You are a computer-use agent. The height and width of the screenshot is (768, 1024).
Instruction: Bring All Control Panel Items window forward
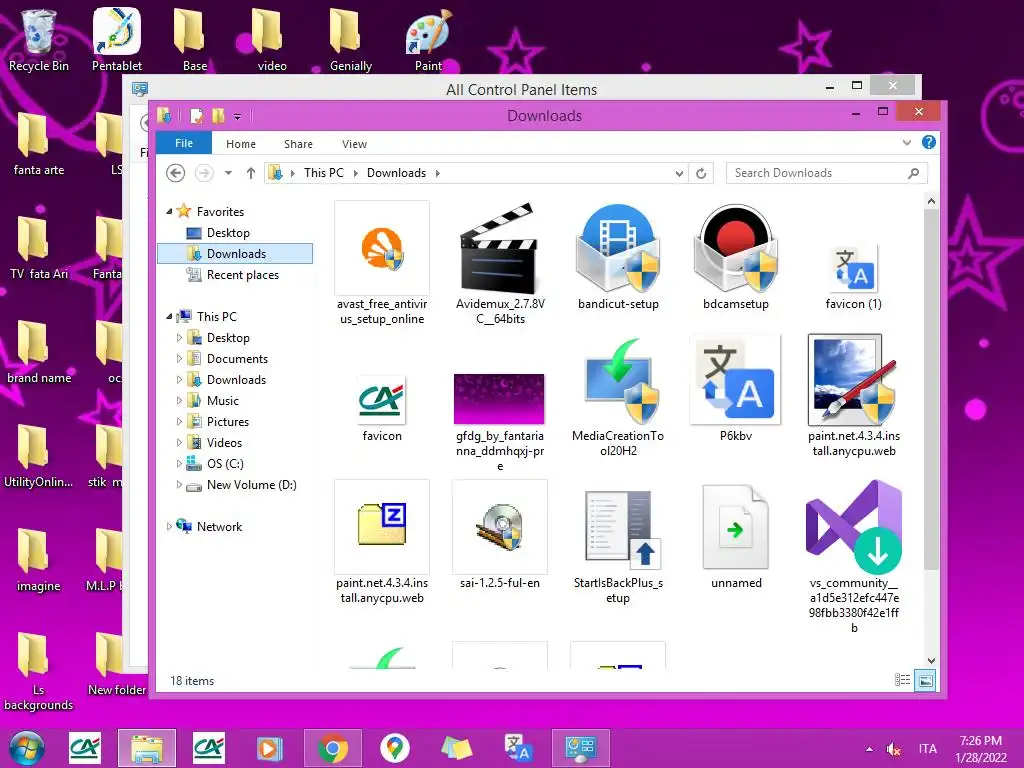521,89
